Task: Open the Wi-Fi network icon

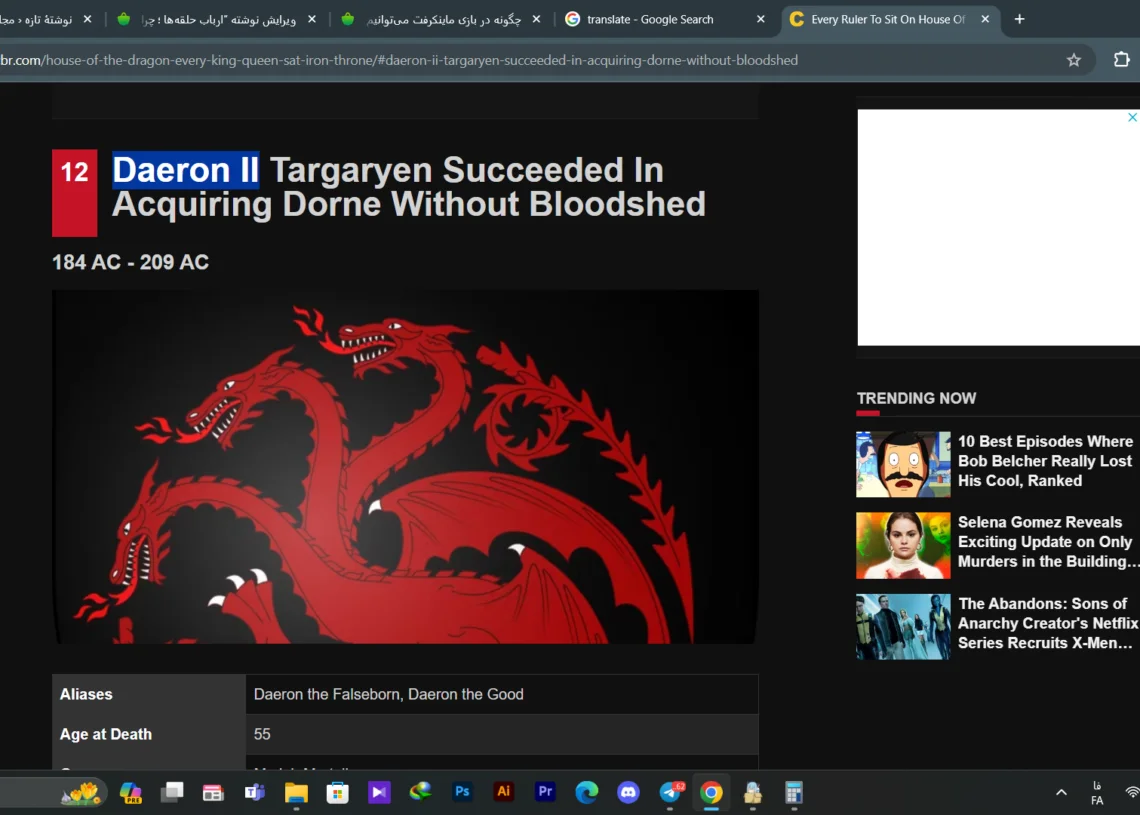Action: click(x=1132, y=792)
